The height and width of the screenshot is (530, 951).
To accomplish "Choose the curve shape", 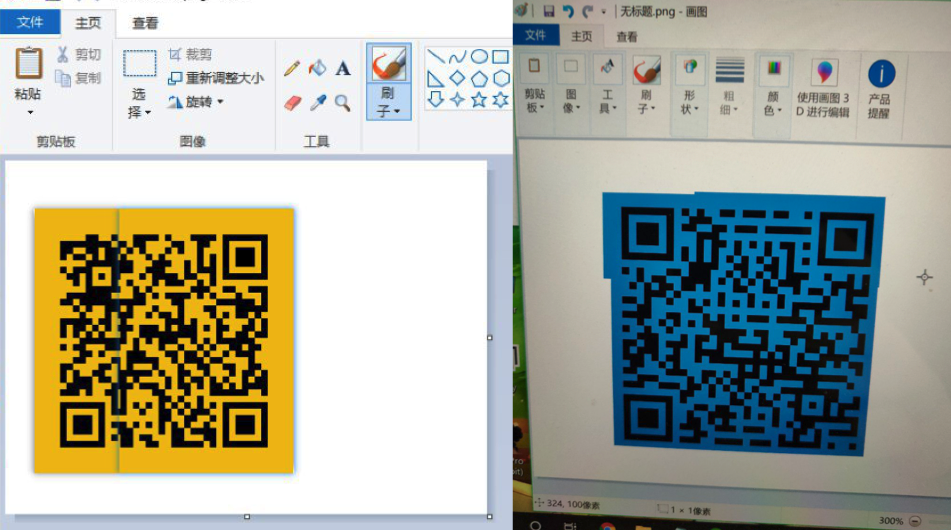I will 457,57.
